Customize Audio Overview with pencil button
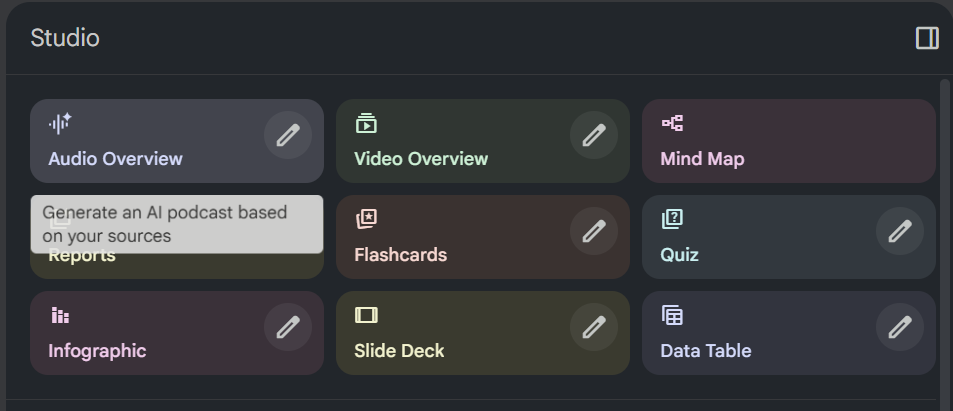 point(288,135)
